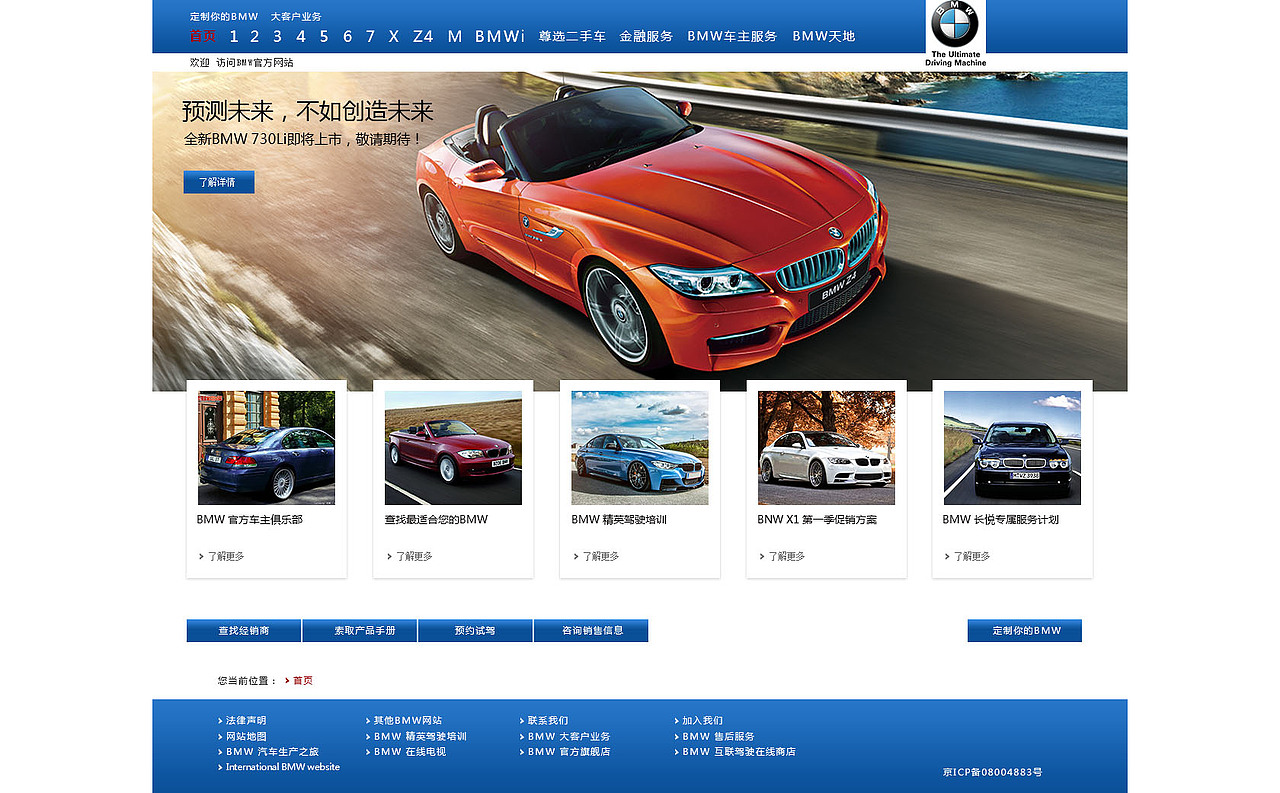The height and width of the screenshot is (793, 1280).
Task: Open the blue M3 thumbnail for 精英驾驶培训
Action: click(640, 447)
